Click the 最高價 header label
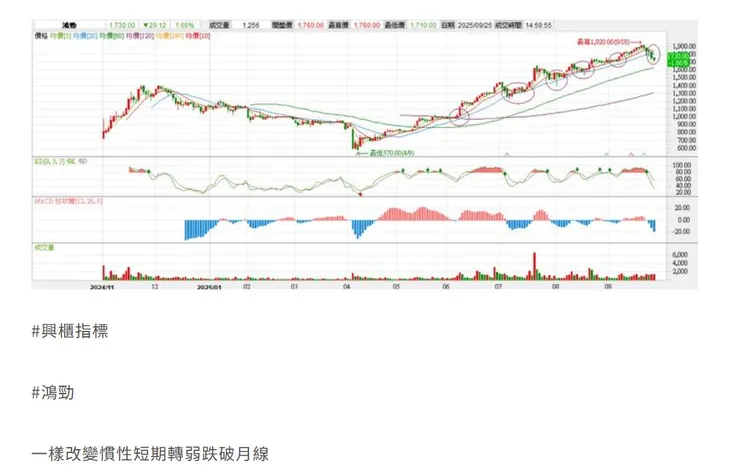This screenshot has width=740, height=474. 338,25
